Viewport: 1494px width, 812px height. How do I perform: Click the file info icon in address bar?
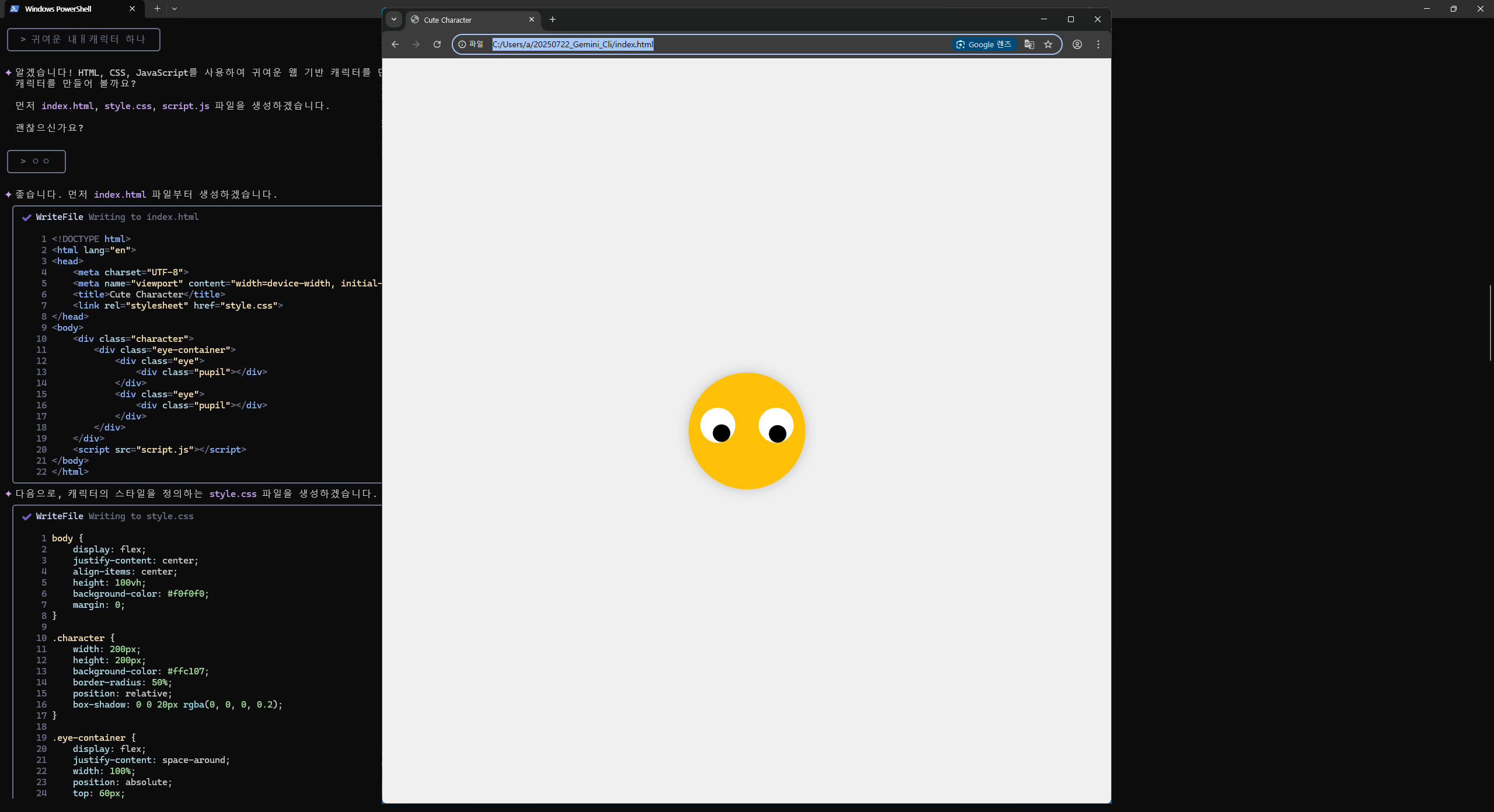(462, 44)
